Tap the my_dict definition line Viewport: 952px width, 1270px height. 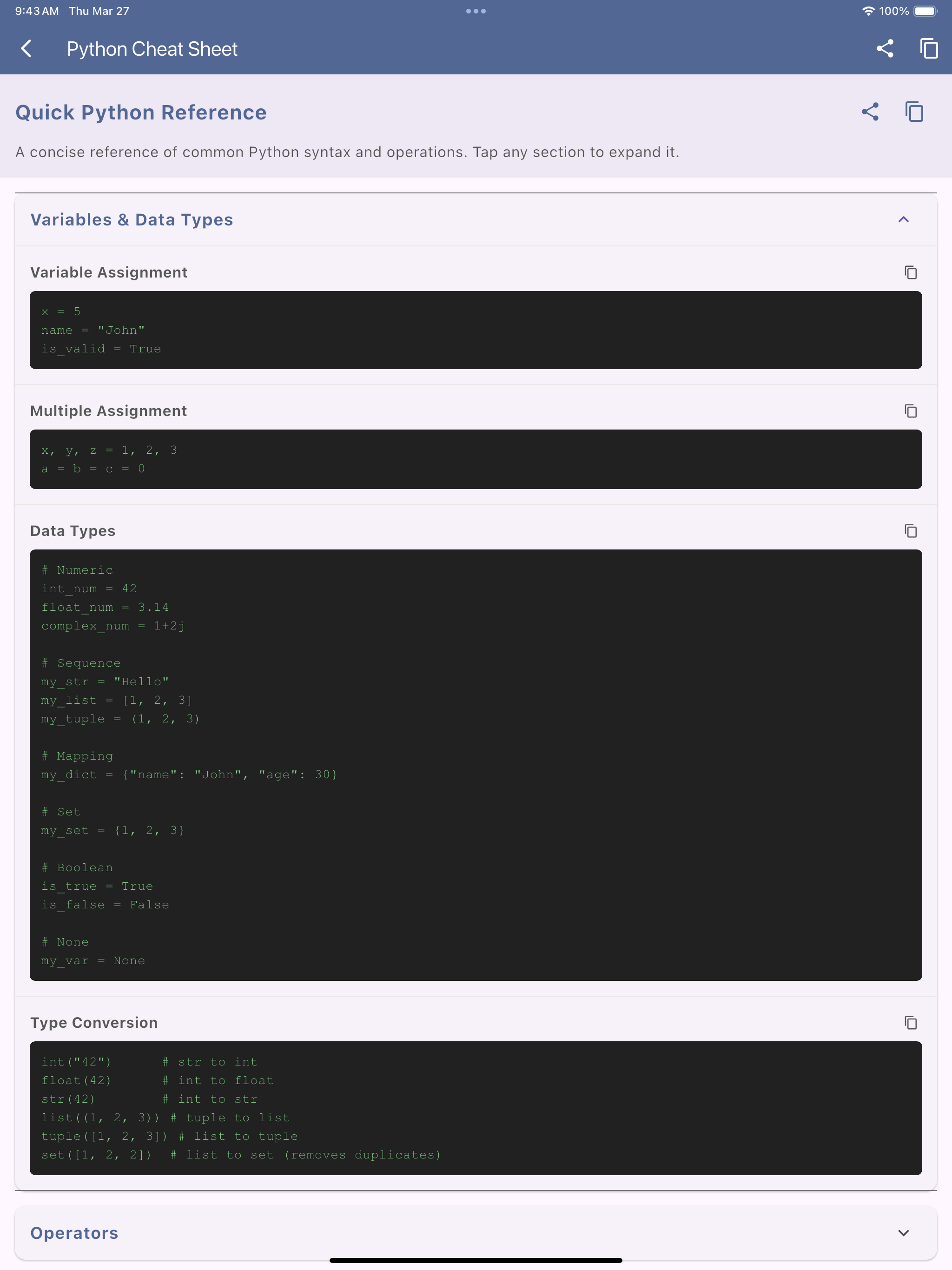[x=190, y=774]
